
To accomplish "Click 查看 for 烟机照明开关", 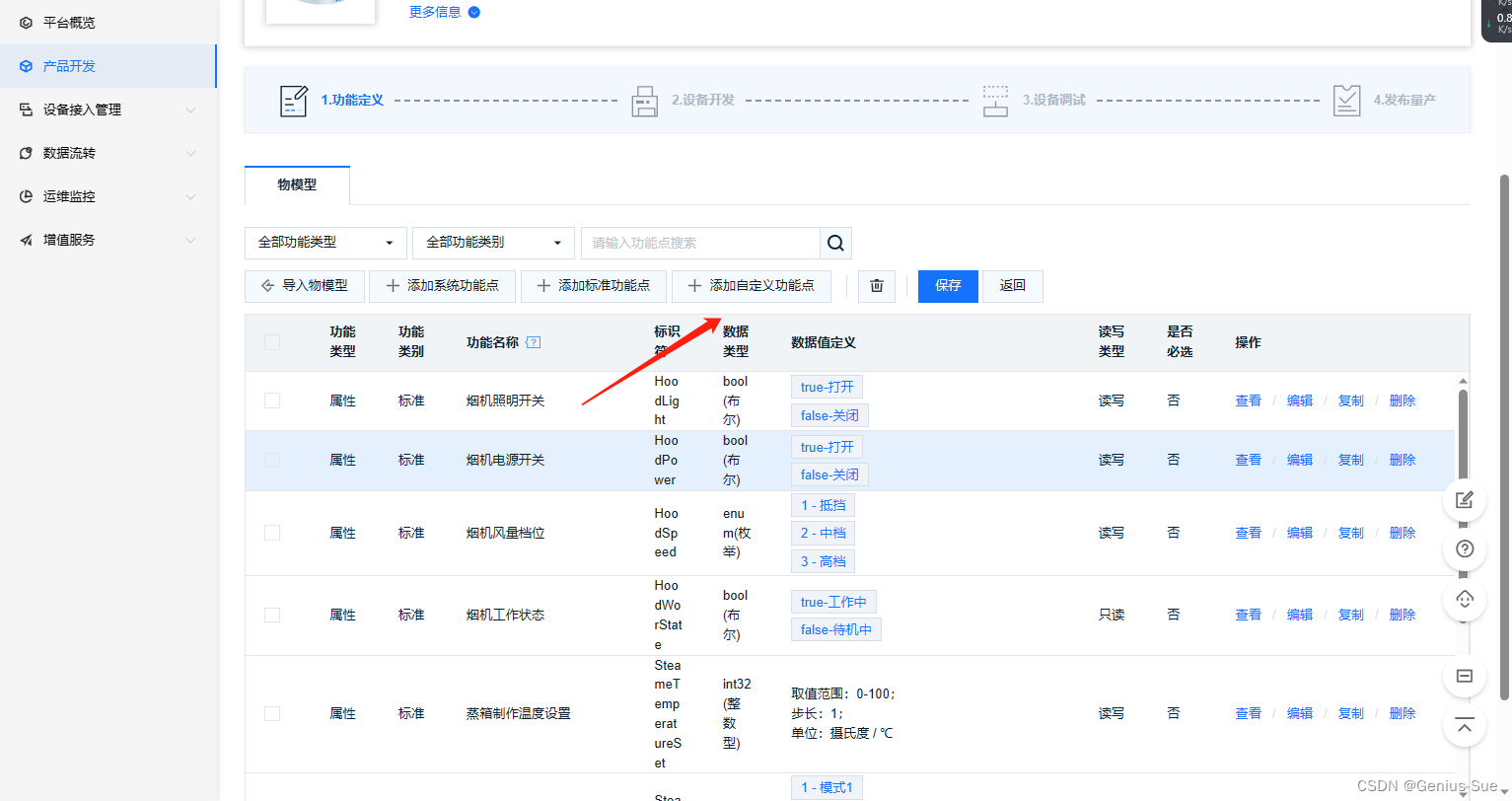I will pyautogui.click(x=1248, y=400).
